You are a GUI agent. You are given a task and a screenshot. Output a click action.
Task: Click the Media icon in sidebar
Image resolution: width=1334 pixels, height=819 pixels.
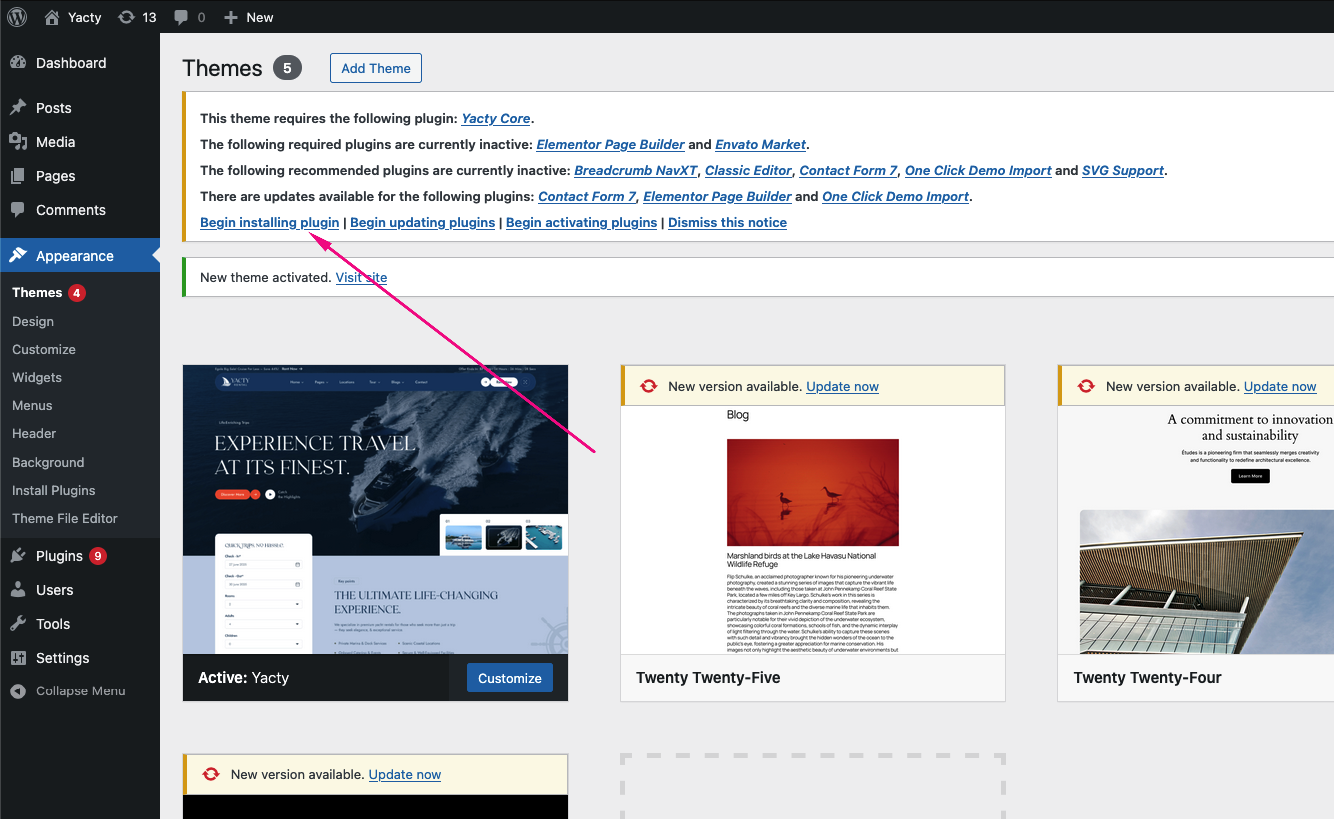(18, 142)
